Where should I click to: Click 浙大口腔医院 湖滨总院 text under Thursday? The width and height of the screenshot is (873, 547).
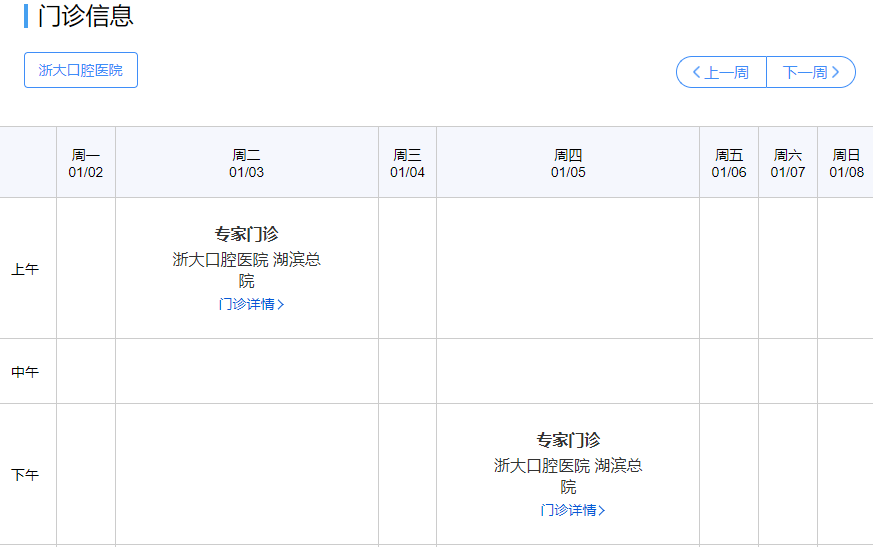568,466
